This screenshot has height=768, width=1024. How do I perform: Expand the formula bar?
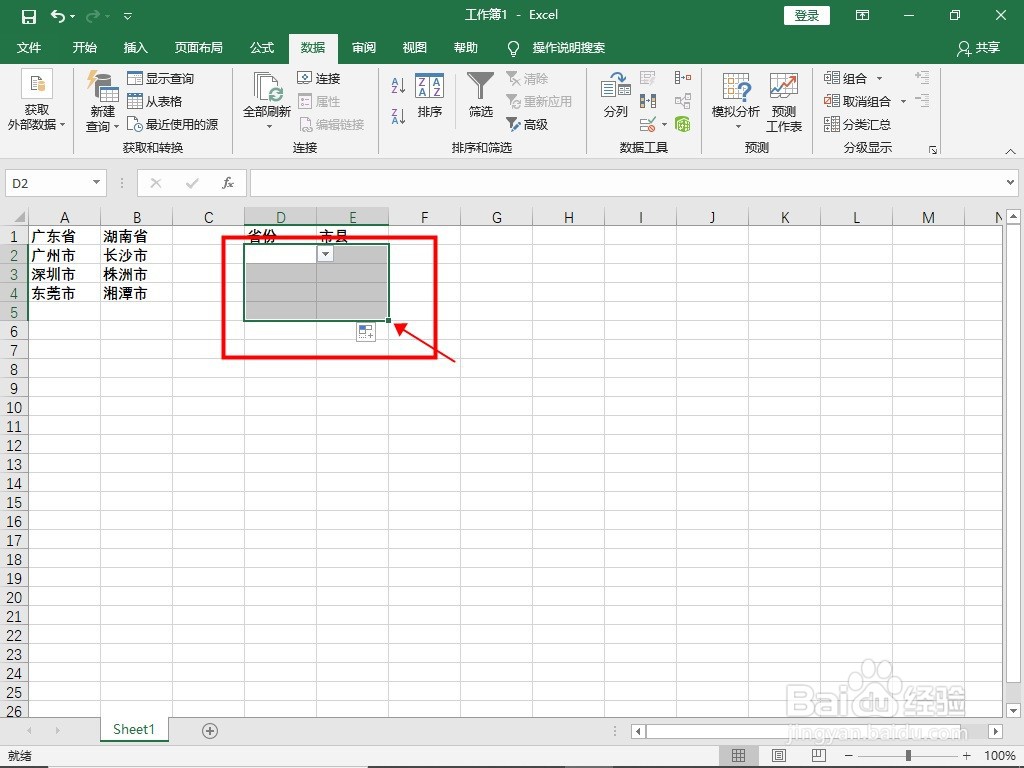1010,183
